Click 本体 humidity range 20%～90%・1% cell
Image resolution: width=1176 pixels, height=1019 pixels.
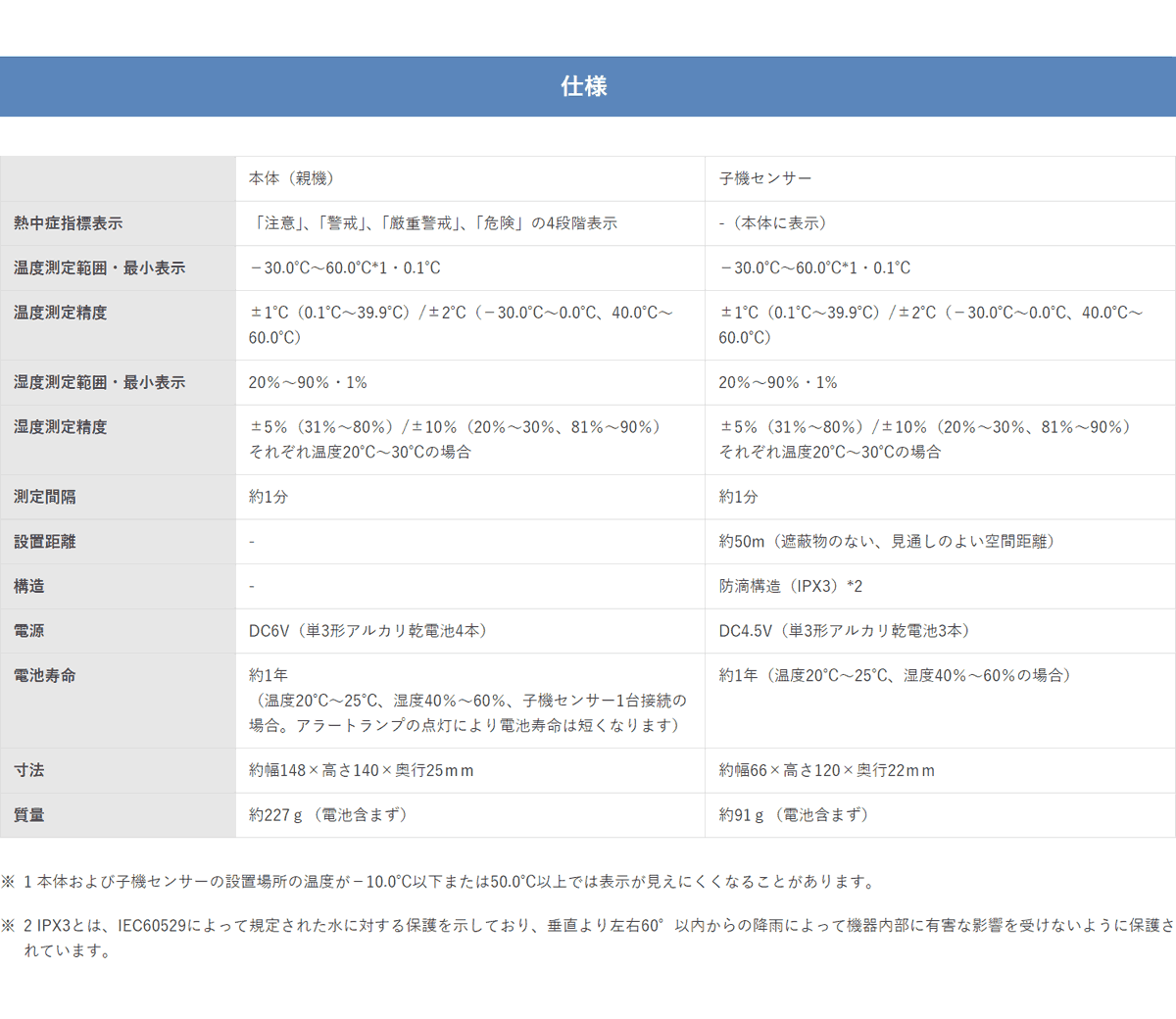[x=470, y=382]
